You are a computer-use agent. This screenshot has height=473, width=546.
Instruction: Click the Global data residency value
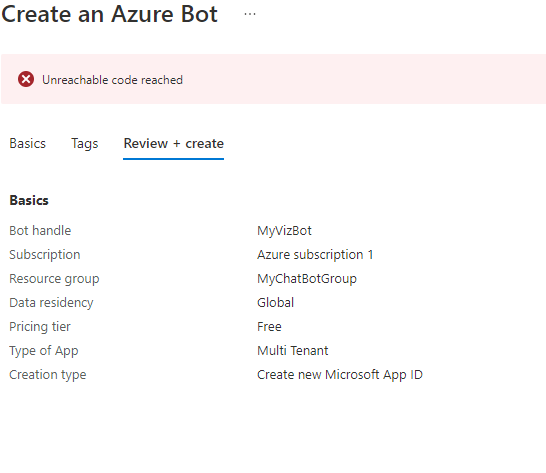pos(275,302)
